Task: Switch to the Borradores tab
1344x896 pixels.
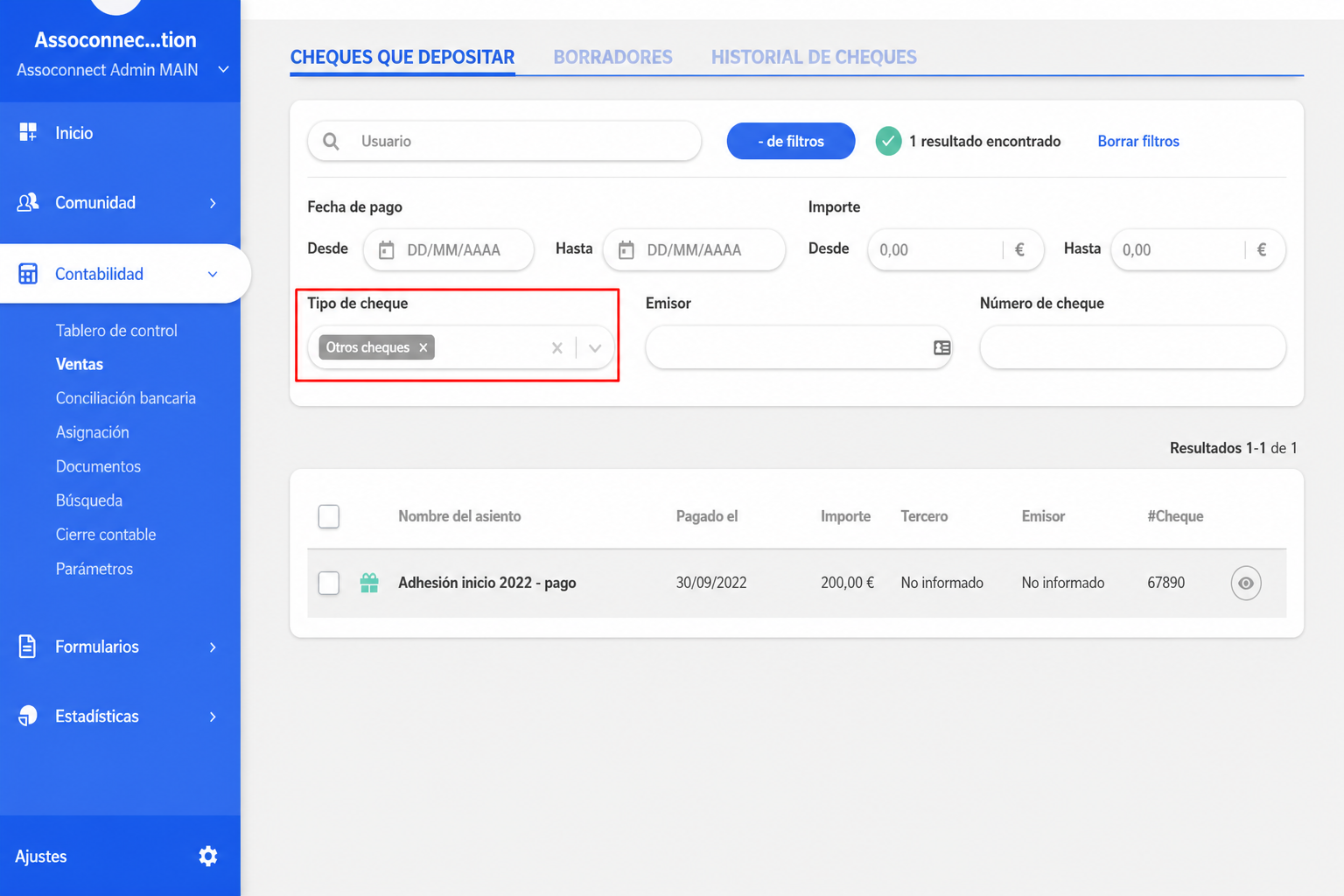Action: [612, 57]
